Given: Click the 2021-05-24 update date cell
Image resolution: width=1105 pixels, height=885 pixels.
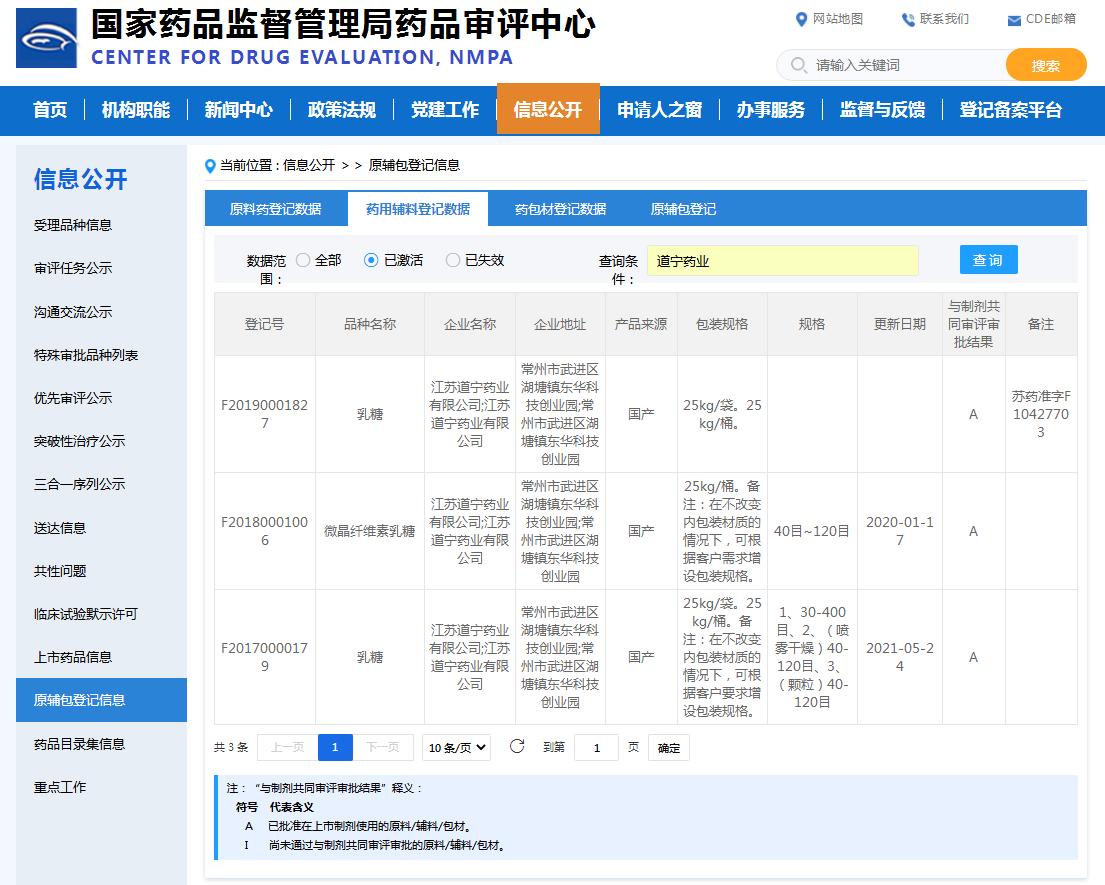Looking at the screenshot, I should (x=900, y=657).
